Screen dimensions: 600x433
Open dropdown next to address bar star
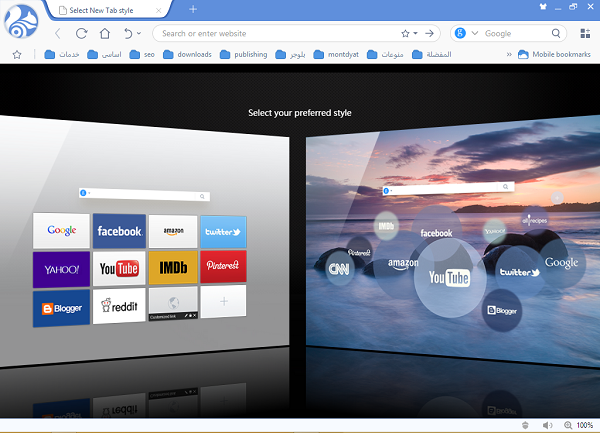click(x=416, y=34)
